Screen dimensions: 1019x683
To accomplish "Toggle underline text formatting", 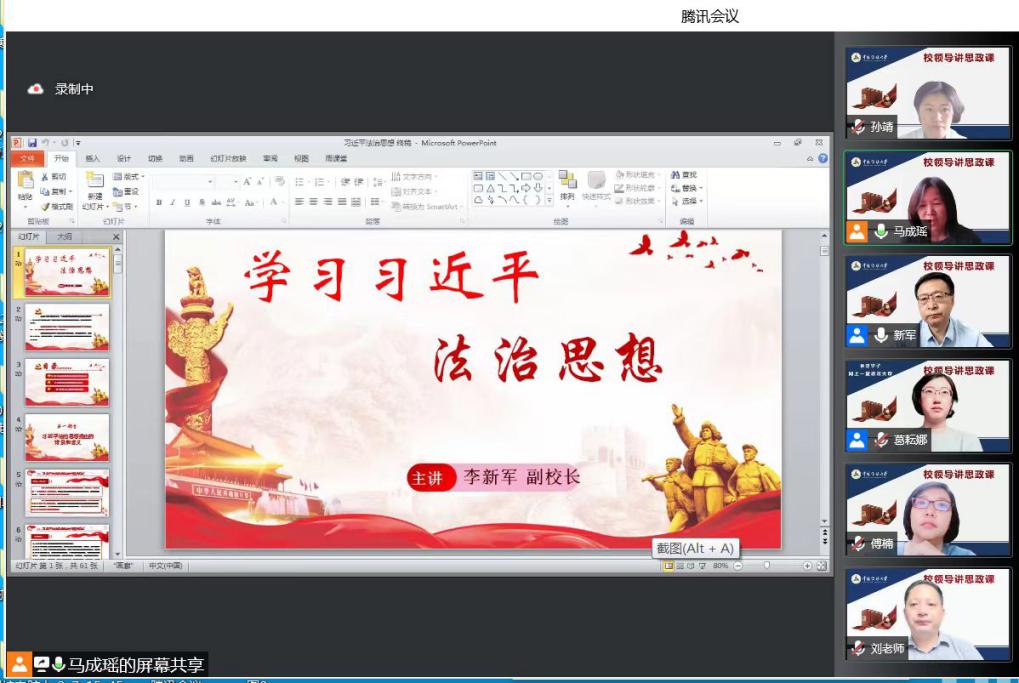I will click(x=187, y=202).
